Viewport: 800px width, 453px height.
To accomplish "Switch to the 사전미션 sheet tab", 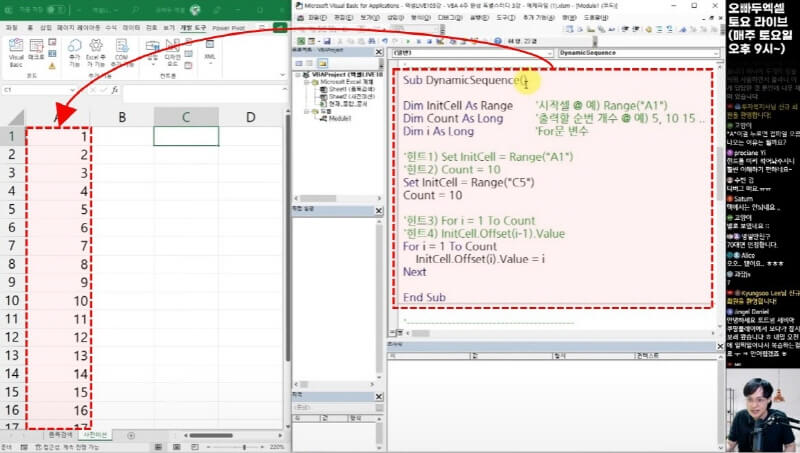I will pyautogui.click(x=95, y=435).
